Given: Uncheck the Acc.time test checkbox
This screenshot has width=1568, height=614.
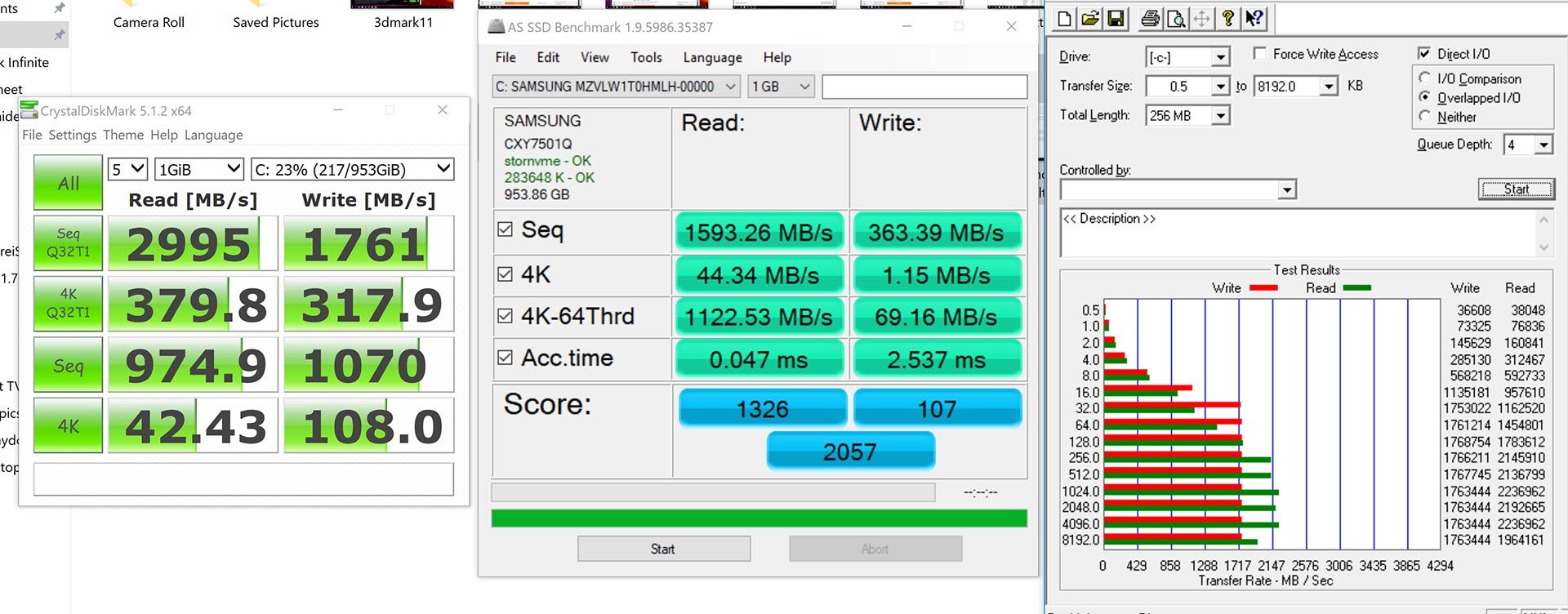Looking at the screenshot, I should [505, 358].
